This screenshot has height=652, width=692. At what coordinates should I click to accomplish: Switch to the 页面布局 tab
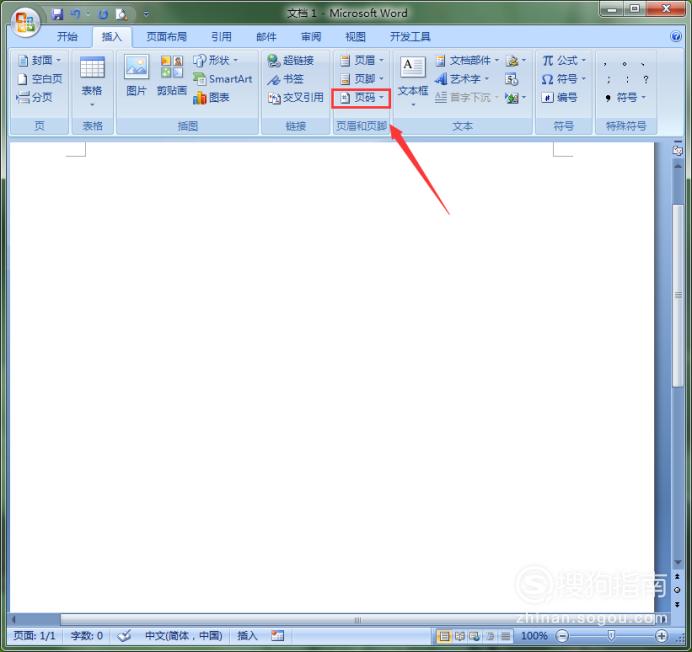[166, 37]
